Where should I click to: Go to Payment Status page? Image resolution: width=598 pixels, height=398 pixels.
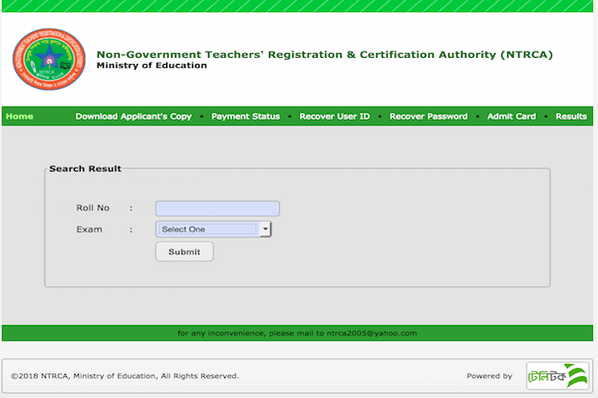tap(246, 116)
